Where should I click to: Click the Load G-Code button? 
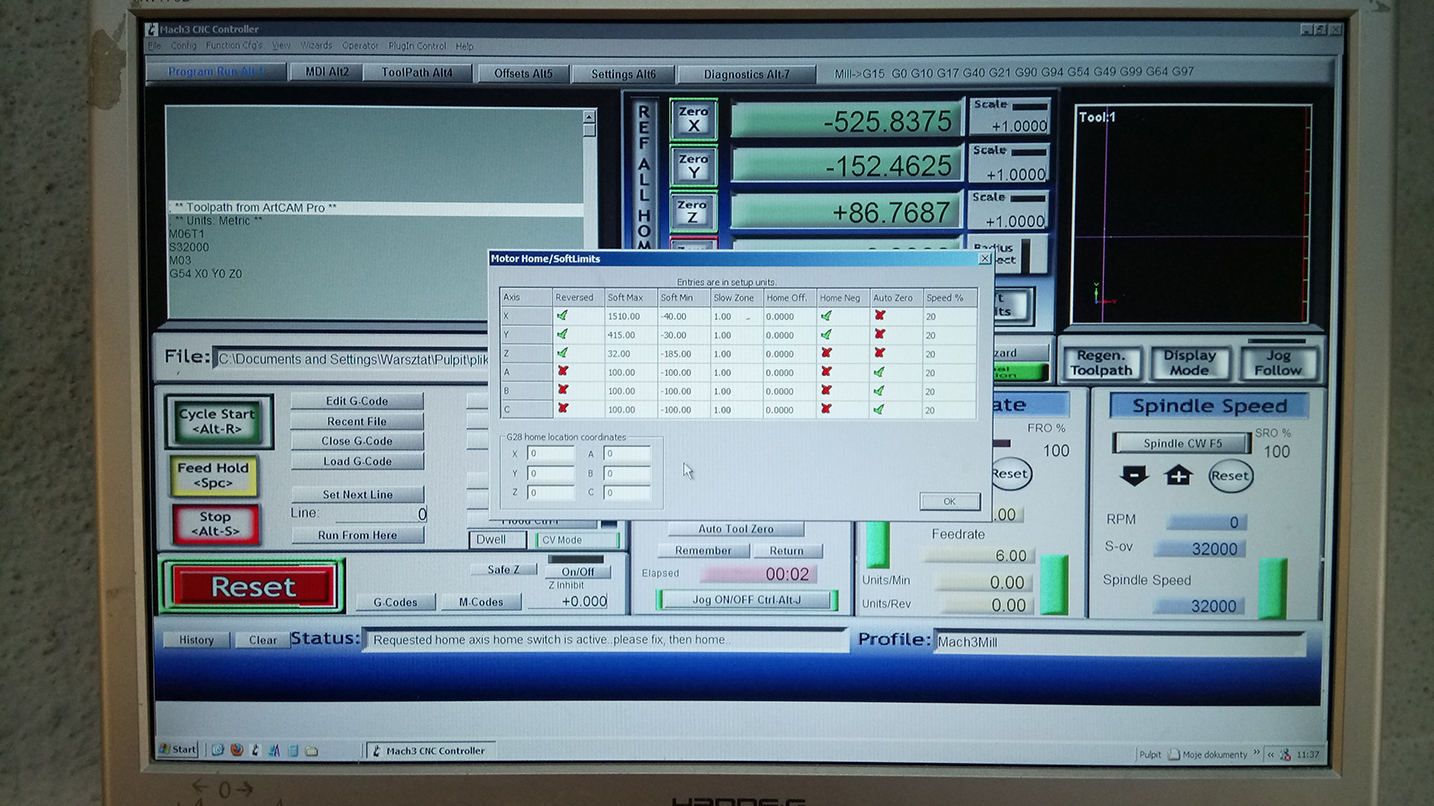tap(357, 461)
